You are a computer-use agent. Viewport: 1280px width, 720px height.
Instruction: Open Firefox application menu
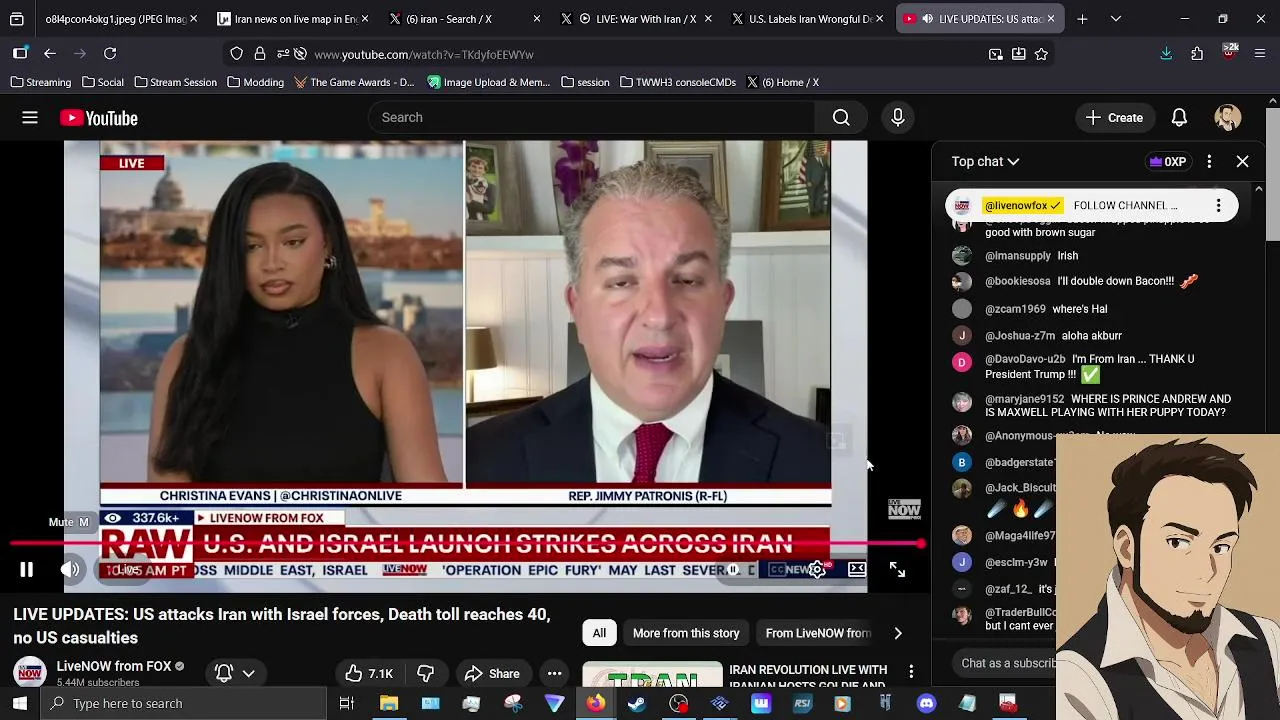pos(1260,54)
